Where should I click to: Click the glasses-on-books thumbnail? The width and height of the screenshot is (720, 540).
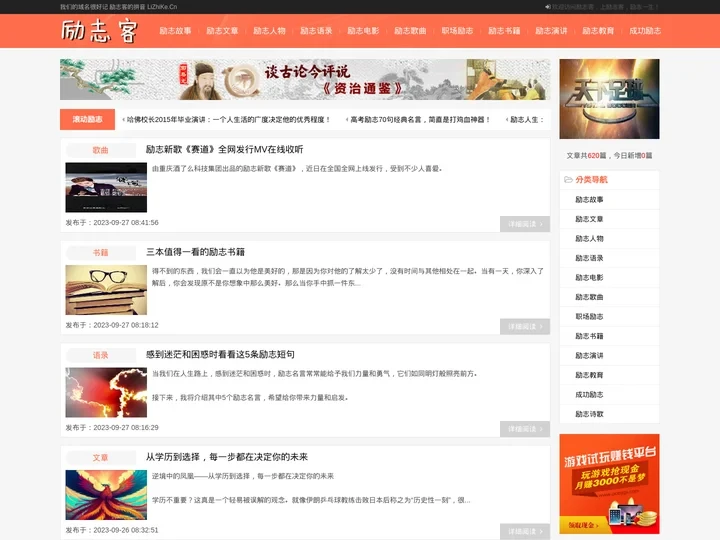[x=106, y=290]
